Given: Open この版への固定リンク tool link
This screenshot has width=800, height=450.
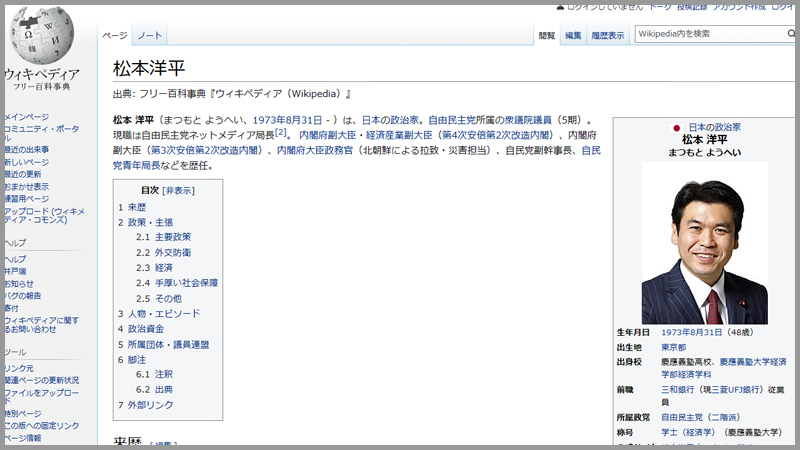Looking at the screenshot, I should 41,426.
